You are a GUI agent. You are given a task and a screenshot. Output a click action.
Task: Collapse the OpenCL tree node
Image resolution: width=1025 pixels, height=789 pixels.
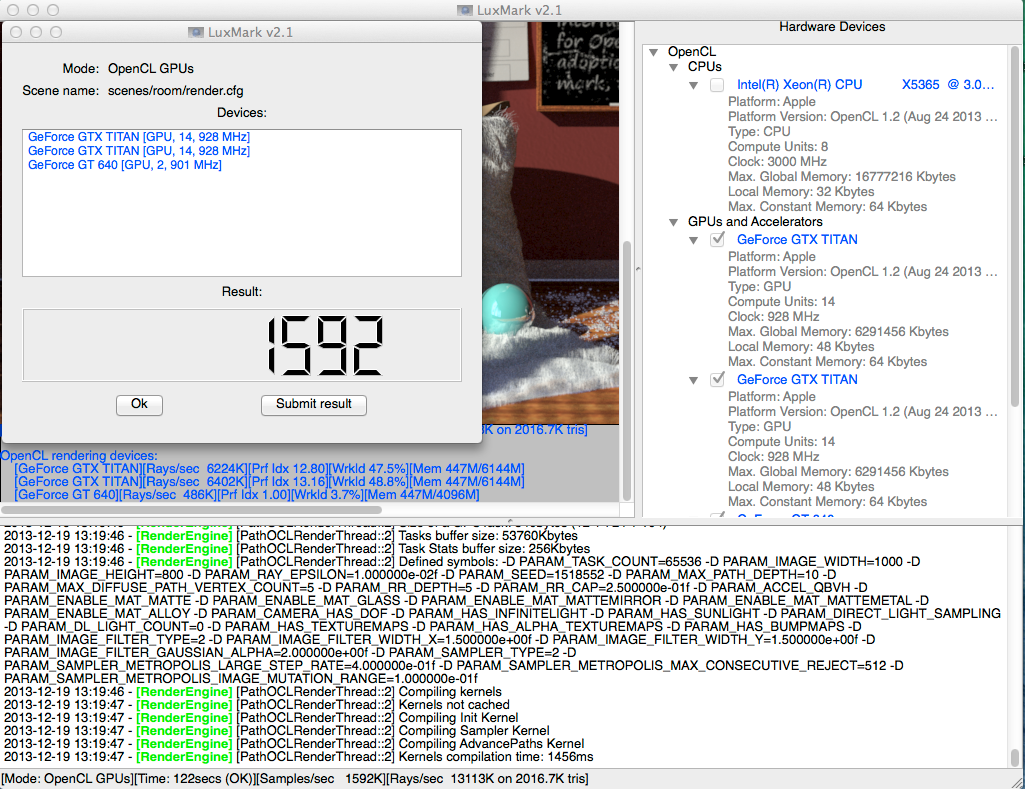click(x=654, y=52)
